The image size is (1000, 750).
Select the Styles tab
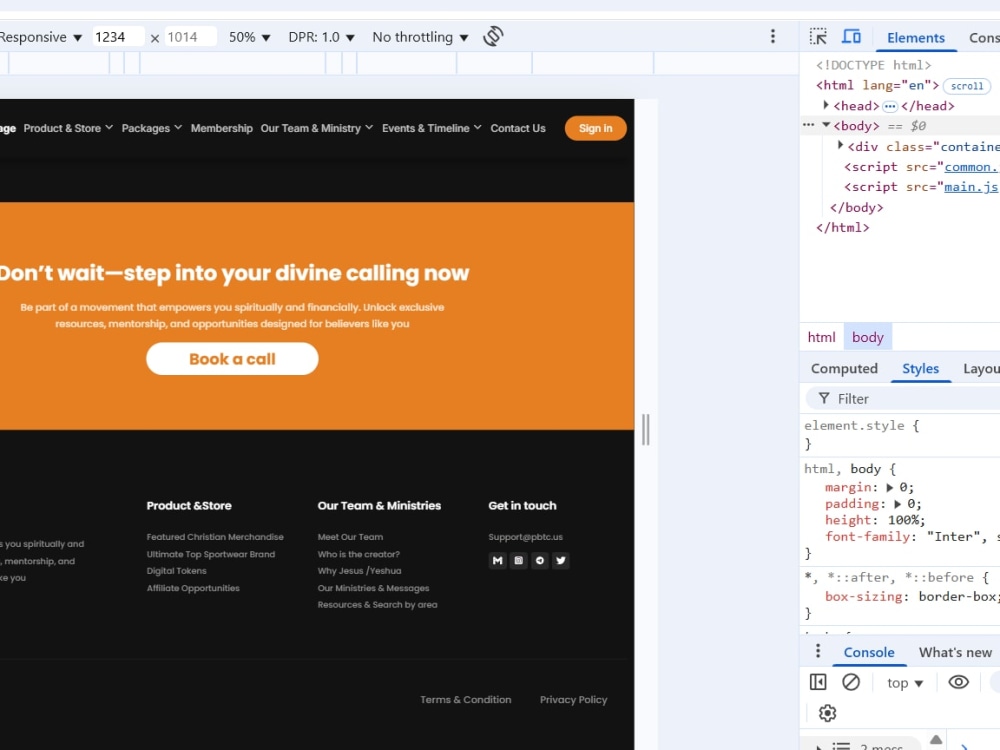(x=920, y=369)
